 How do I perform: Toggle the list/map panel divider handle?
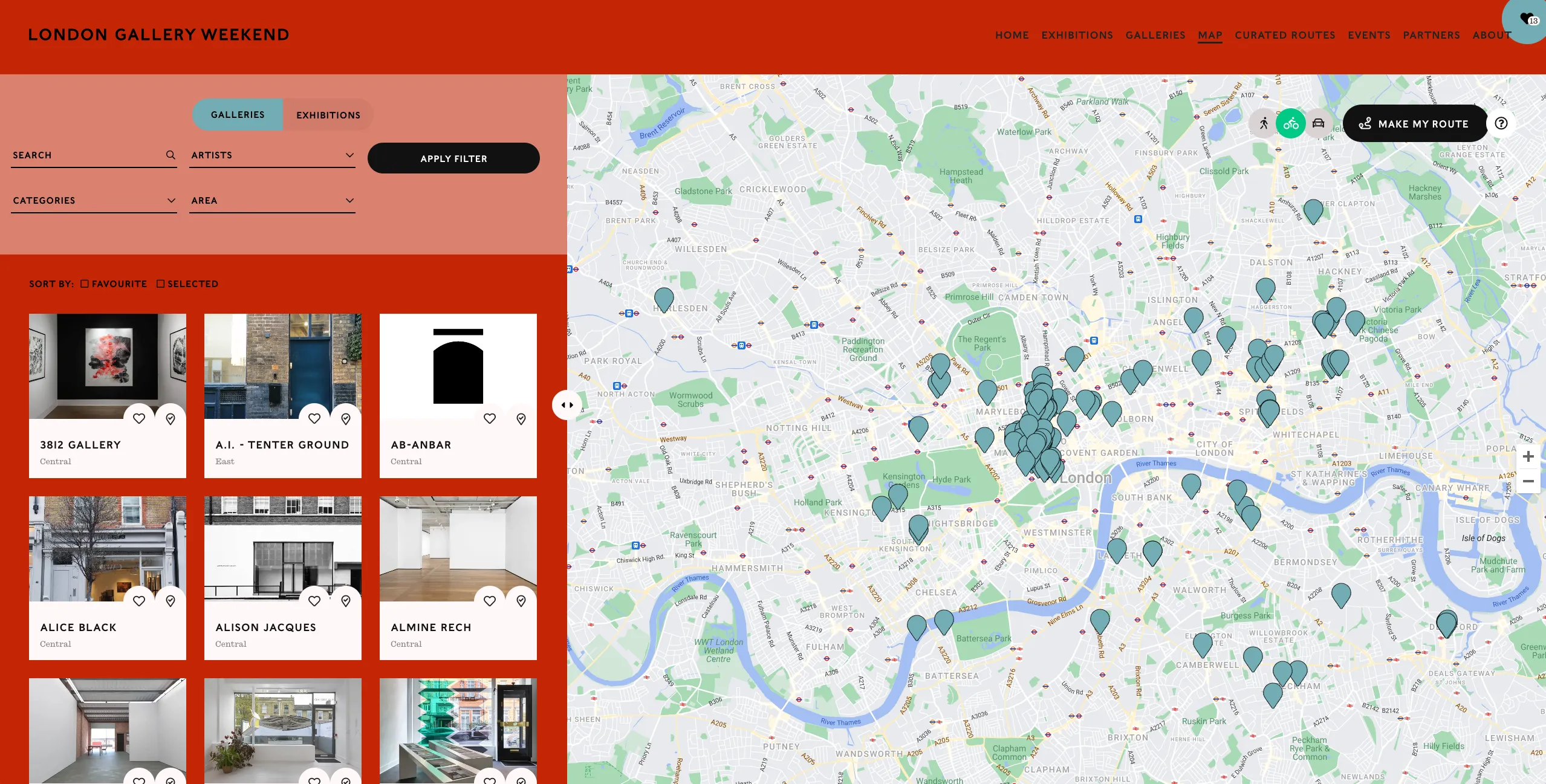(567, 405)
